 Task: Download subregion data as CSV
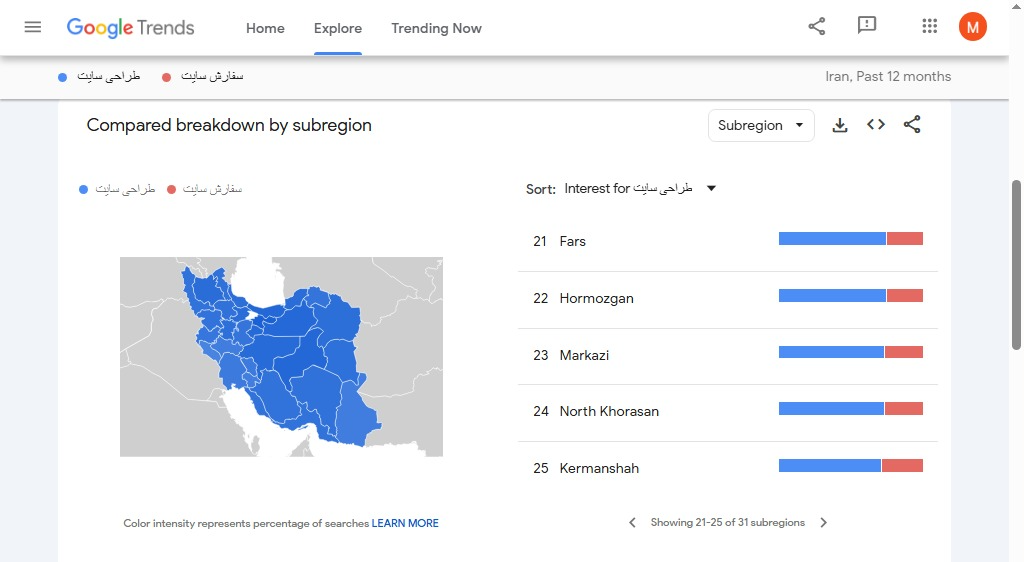840,125
